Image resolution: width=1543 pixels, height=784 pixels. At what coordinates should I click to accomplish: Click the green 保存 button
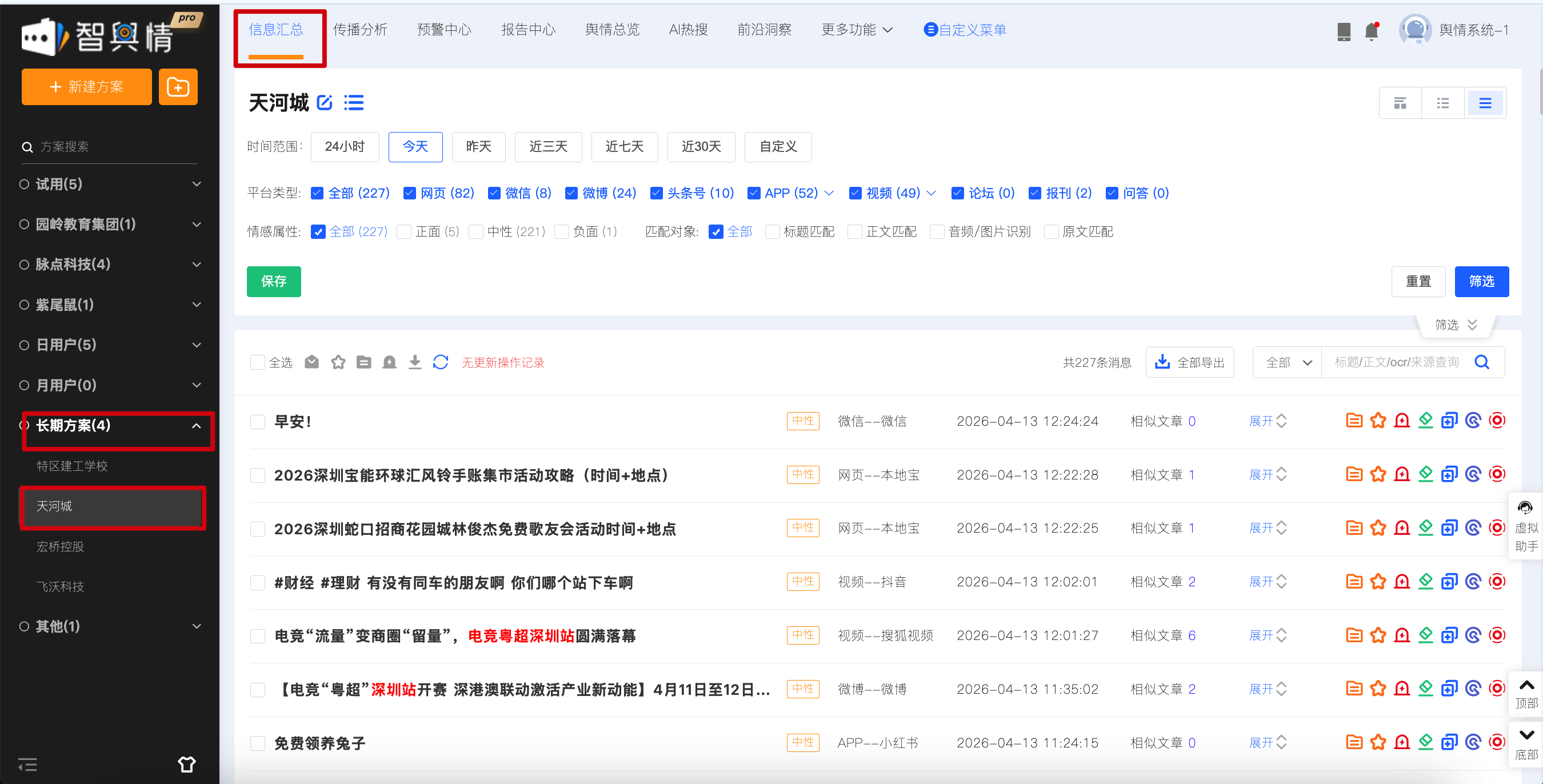coord(274,281)
